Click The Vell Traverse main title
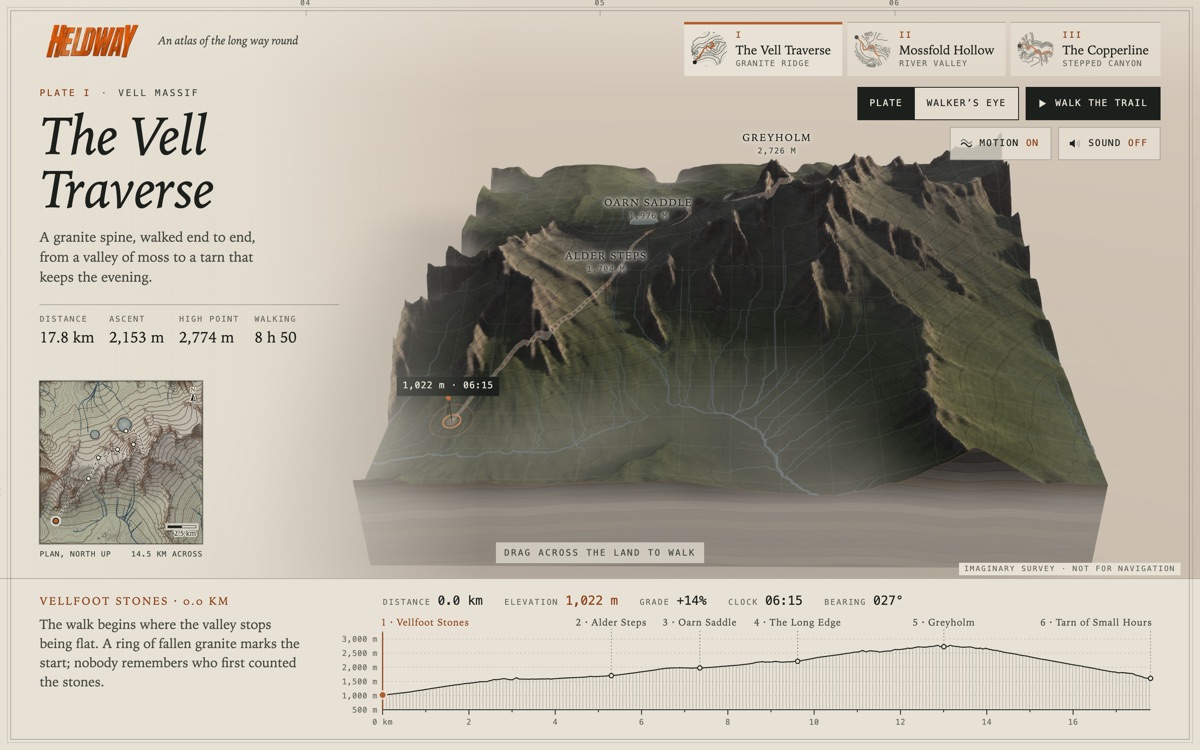1200x750 pixels. click(126, 162)
